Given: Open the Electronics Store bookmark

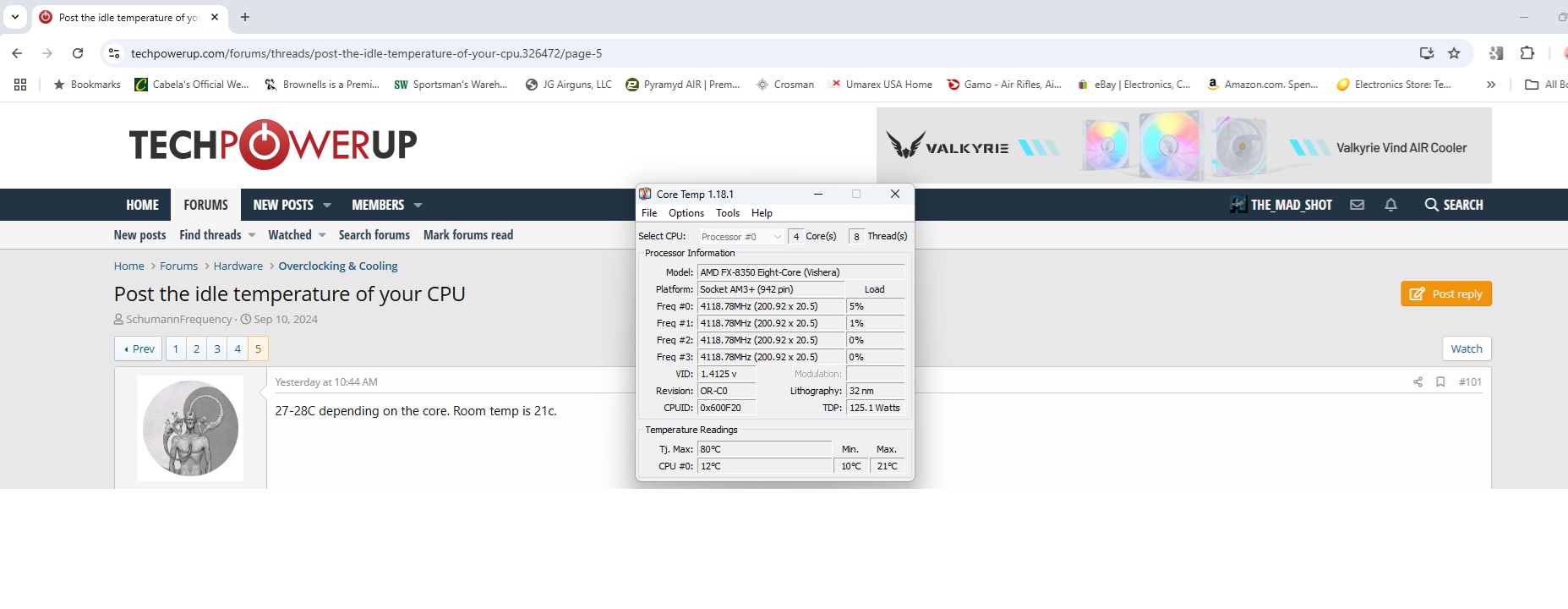Looking at the screenshot, I should (x=1394, y=85).
